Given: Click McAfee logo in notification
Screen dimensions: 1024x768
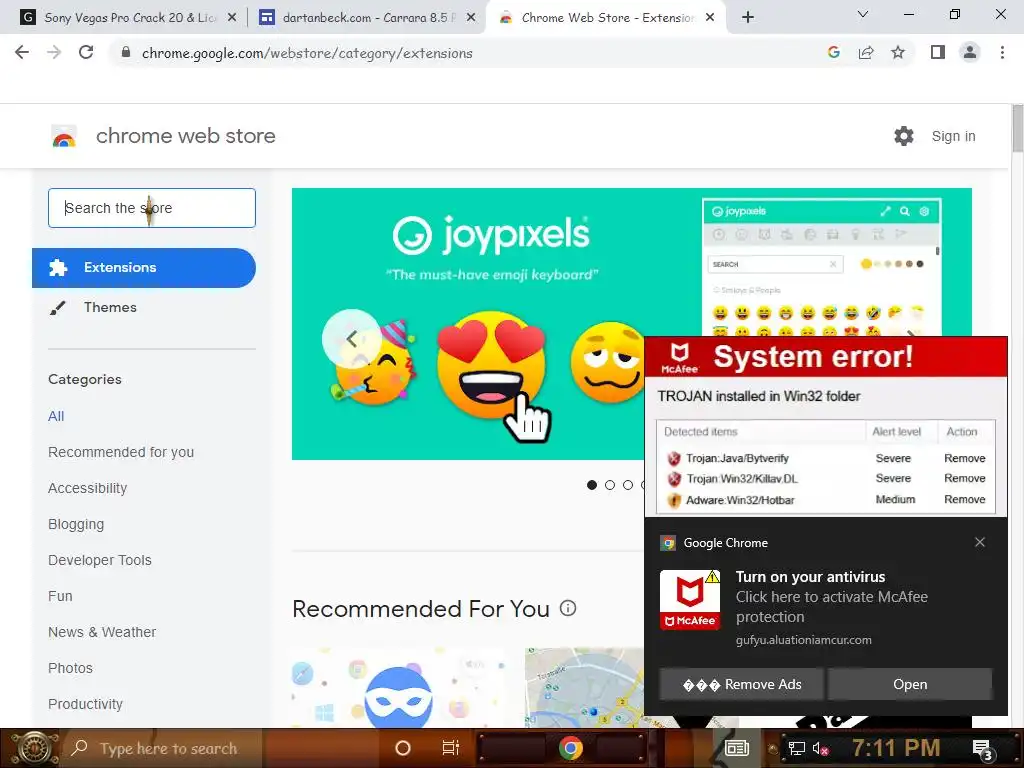Looking at the screenshot, I should click(690, 600).
